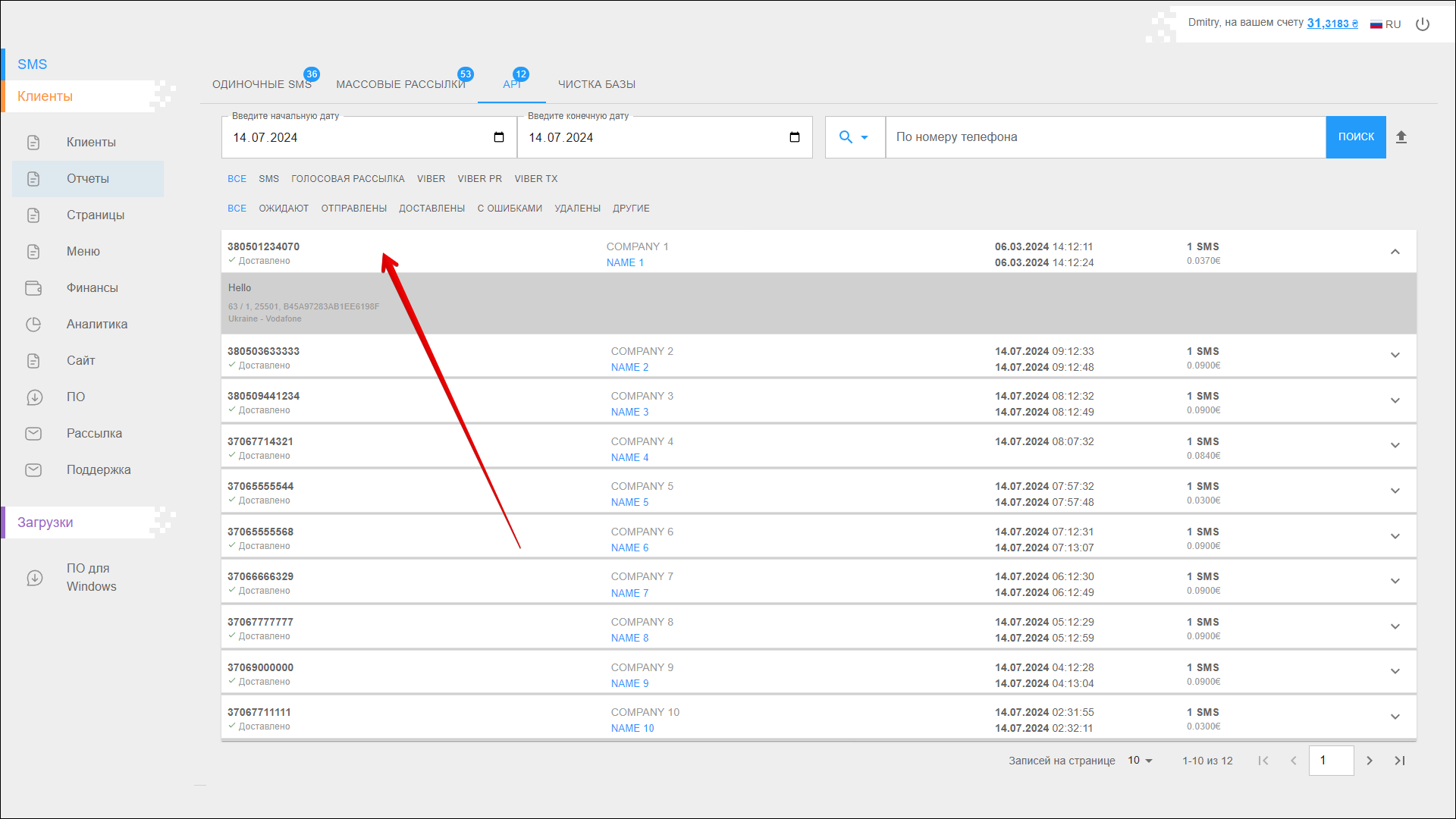The width and height of the screenshot is (1456, 819).
Task: Show only ДОСТАВЛЕНЫ status messages
Action: [431, 209]
